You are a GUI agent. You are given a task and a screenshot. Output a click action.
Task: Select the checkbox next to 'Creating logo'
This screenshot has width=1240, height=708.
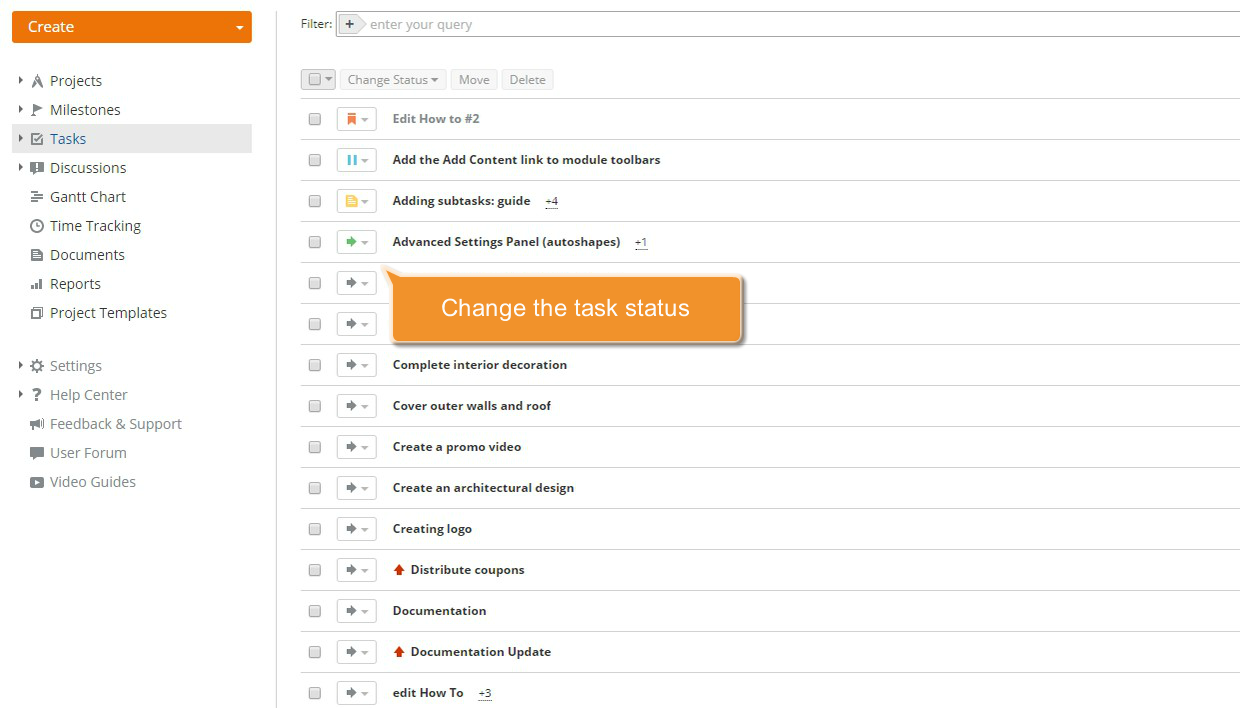tap(314, 528)
